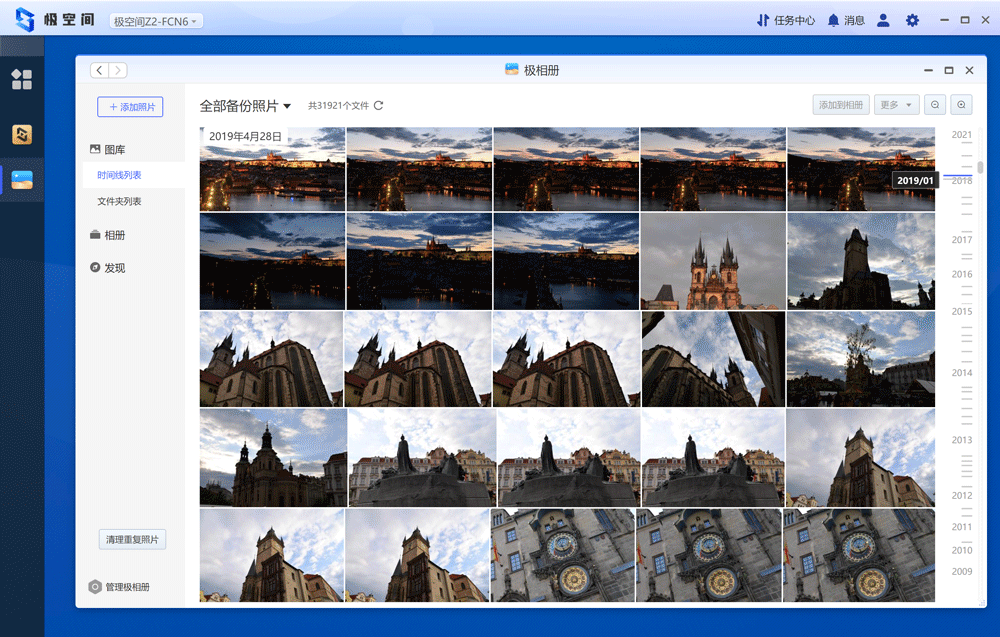Jump to 2011 on timeline
Image resolution: width=1000 pixels, height=637 pixels.
[962, 527]
